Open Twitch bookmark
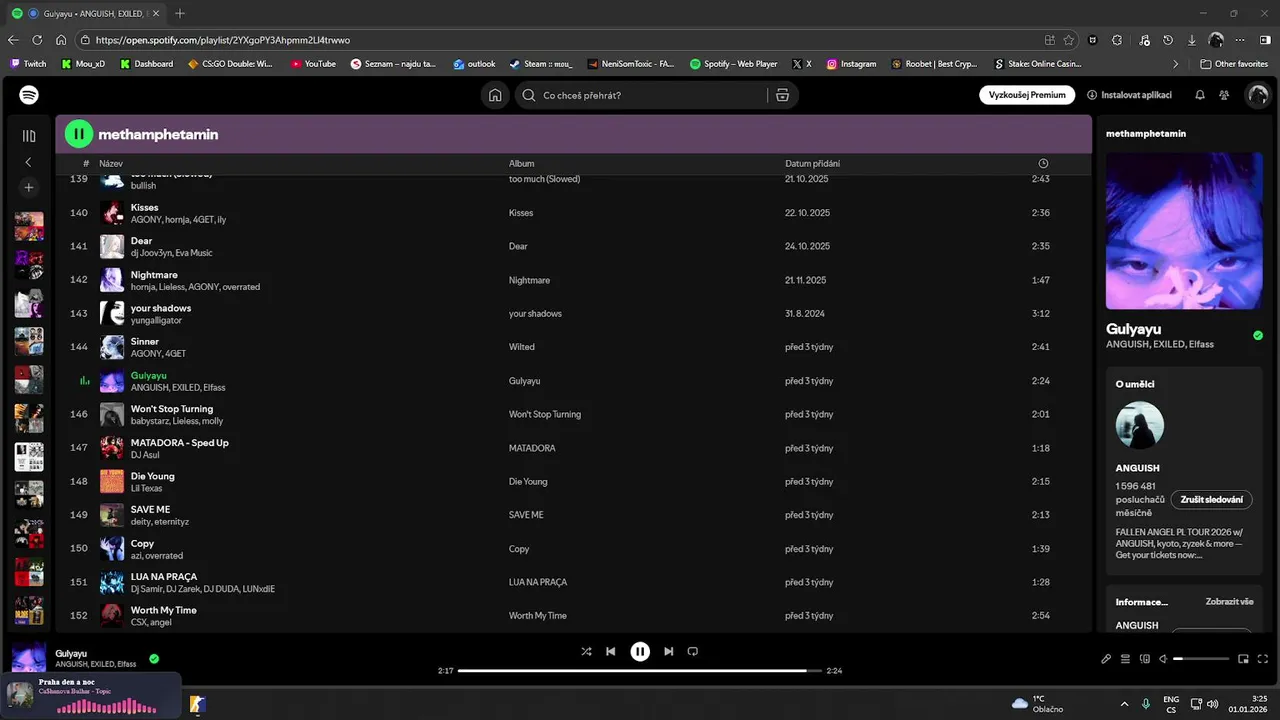The height and width of the screenshot is (720, 1280). click(28, 64)
